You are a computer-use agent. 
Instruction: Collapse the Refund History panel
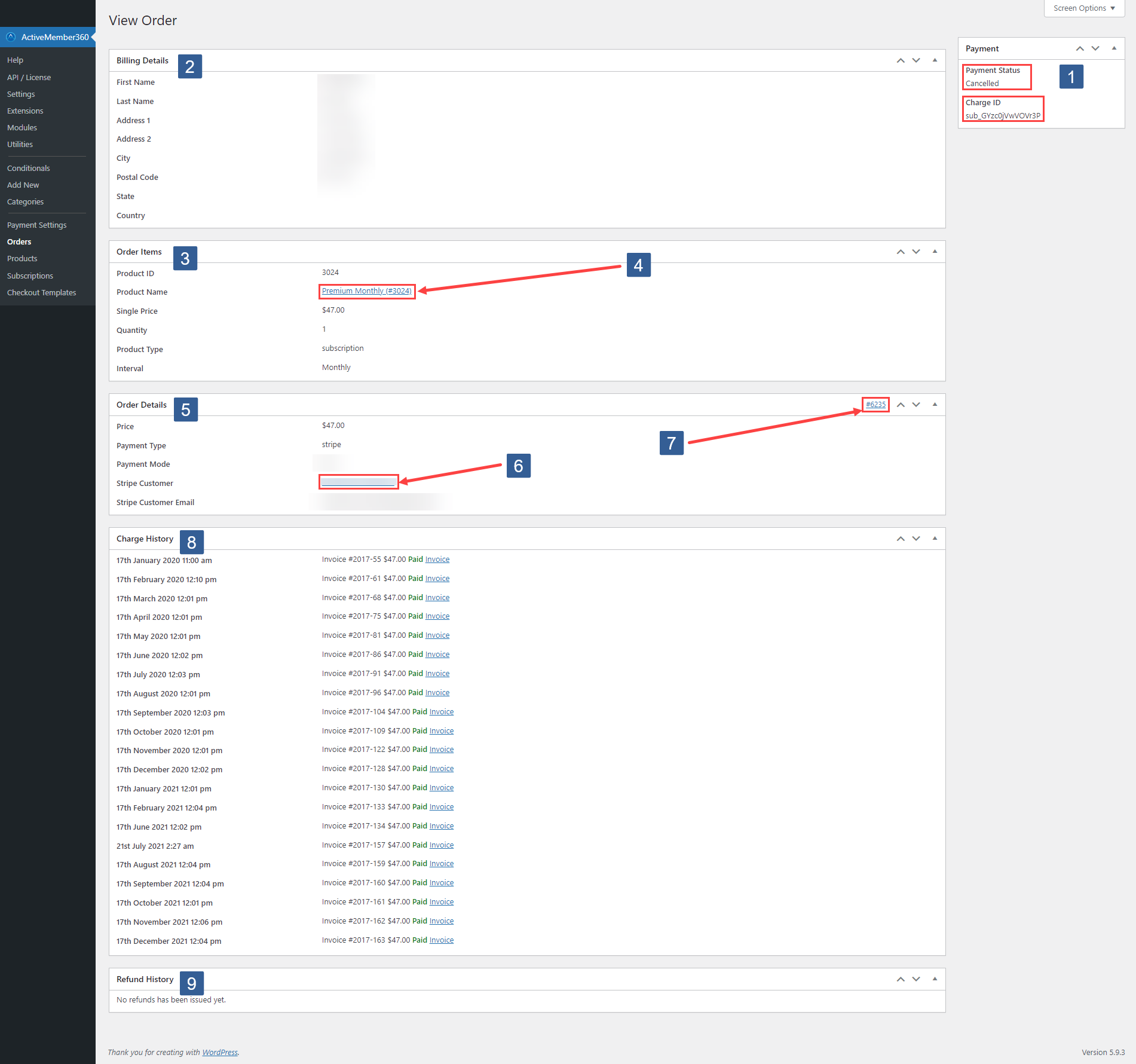click(x=934, y=979)
